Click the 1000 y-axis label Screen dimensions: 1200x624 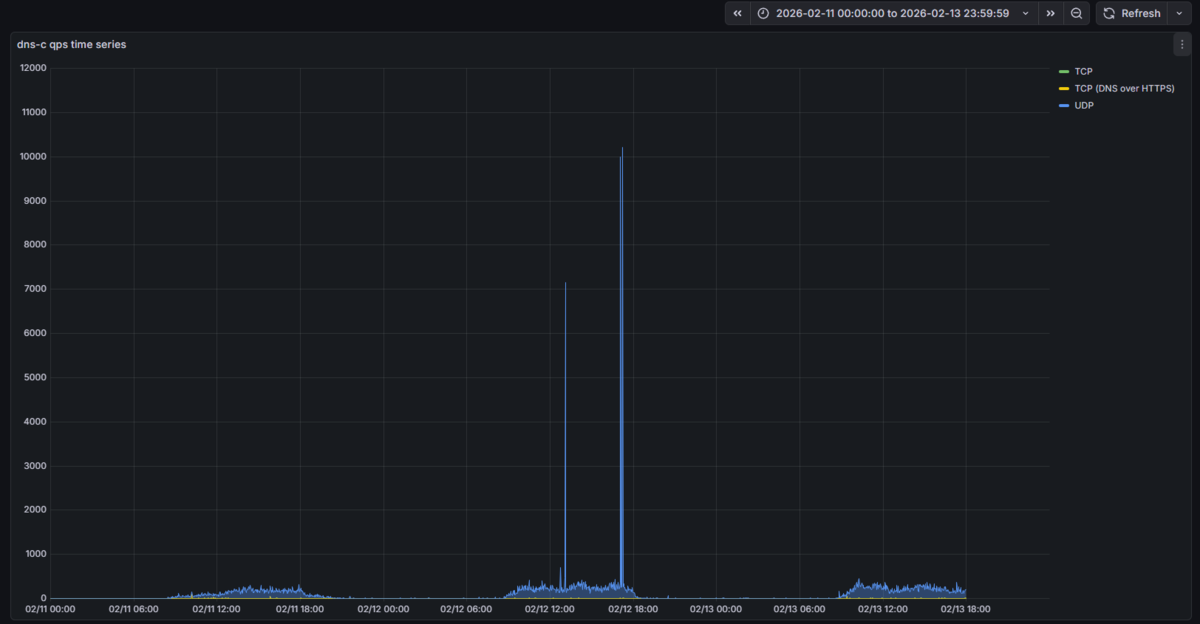(x=37, y=554)
